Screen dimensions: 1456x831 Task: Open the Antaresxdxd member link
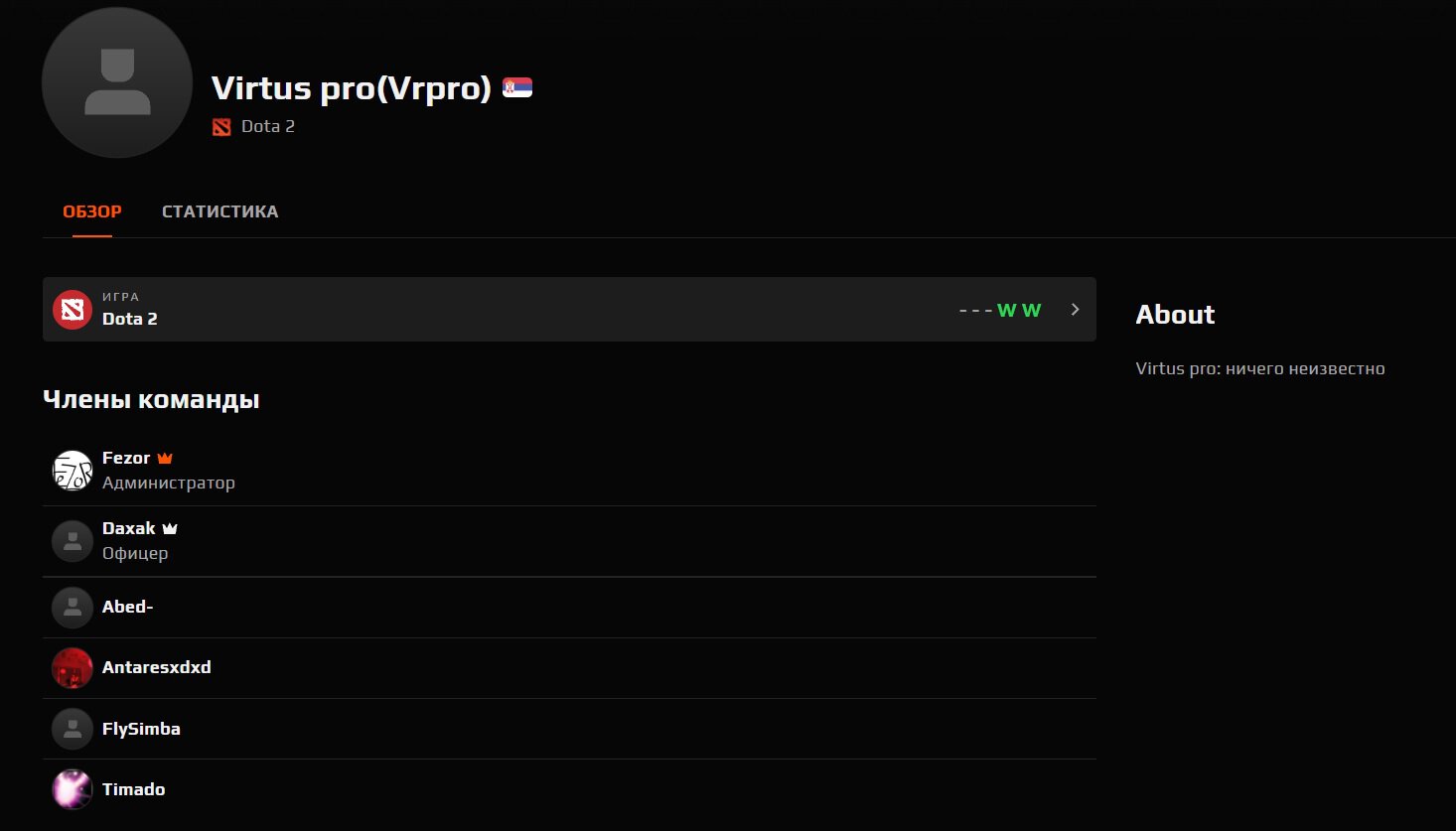[x=156, y=667]
